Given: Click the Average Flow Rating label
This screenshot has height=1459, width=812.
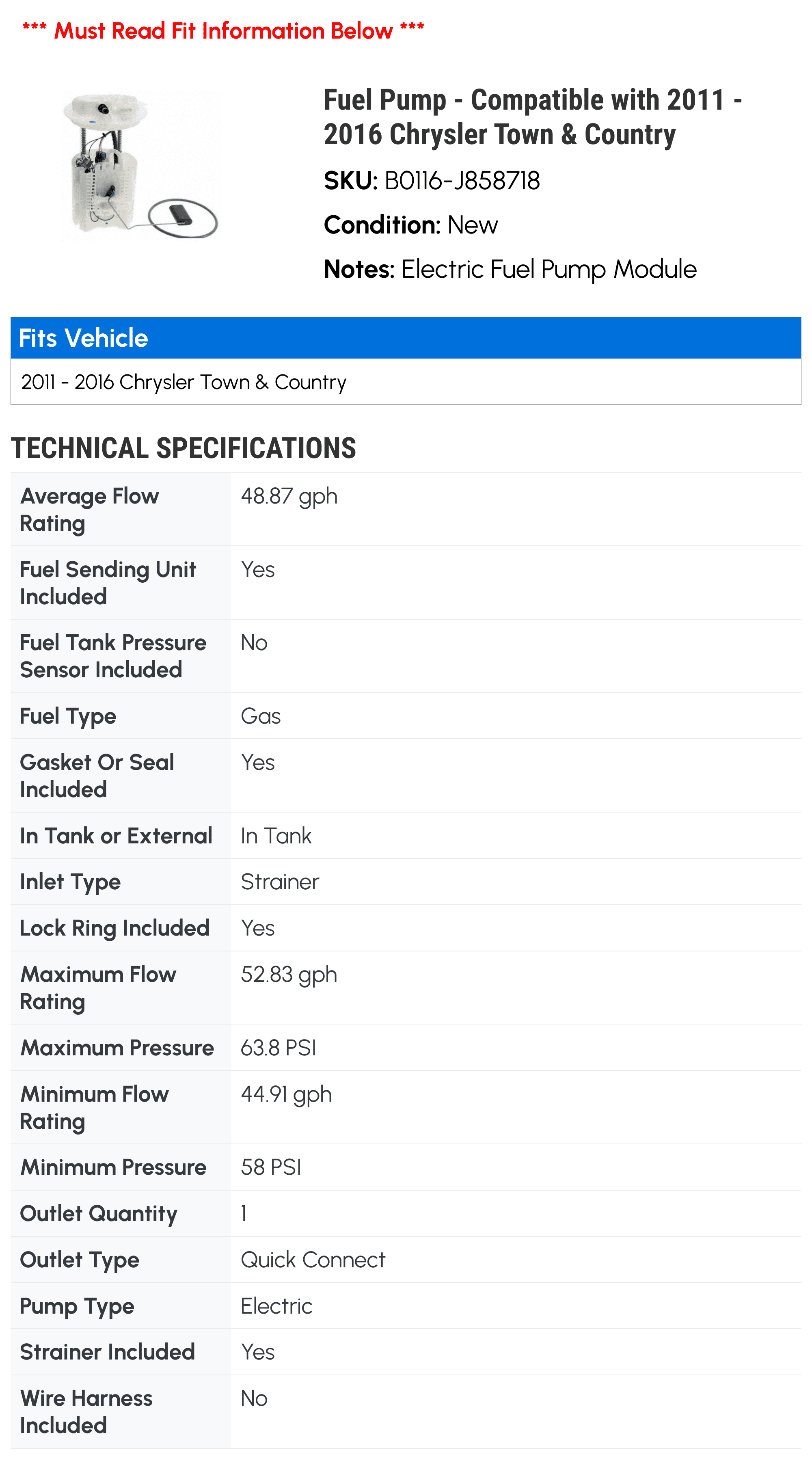Looking at the screenshot, I should 89,510.
